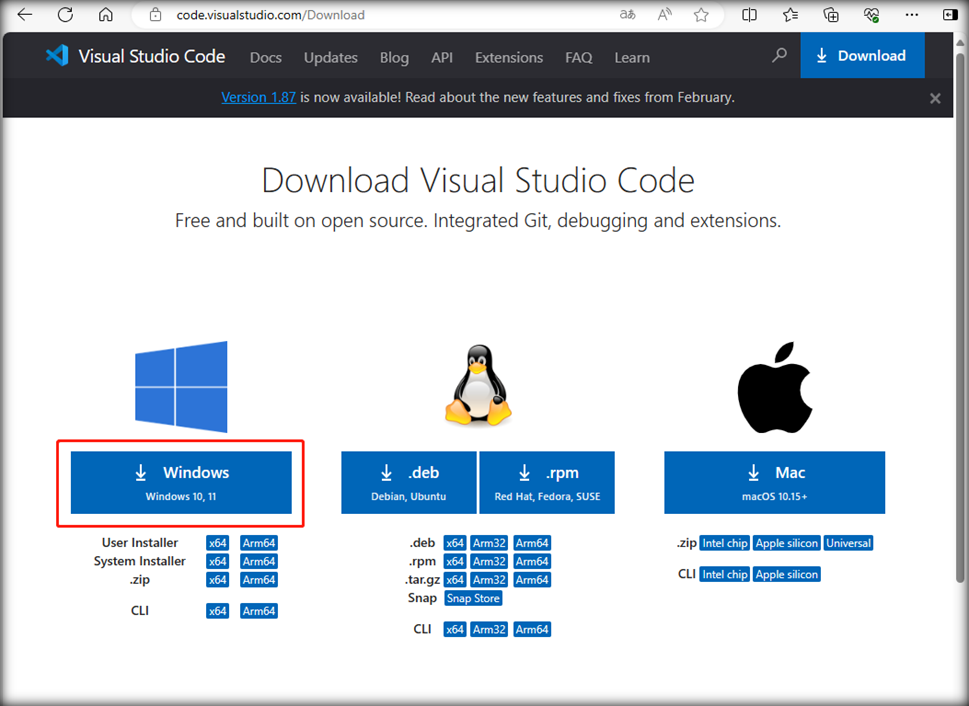Image resolution: width=969 pixels, height=706 pixels.
Task: Open the site search
Action: (x=778, y=56)
